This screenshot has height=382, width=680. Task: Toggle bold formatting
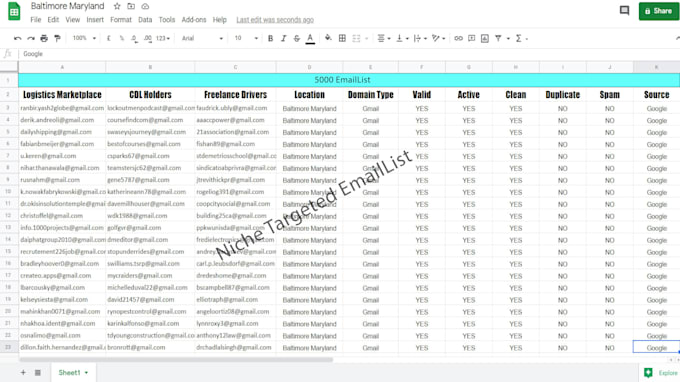click(x=270, y=38)
